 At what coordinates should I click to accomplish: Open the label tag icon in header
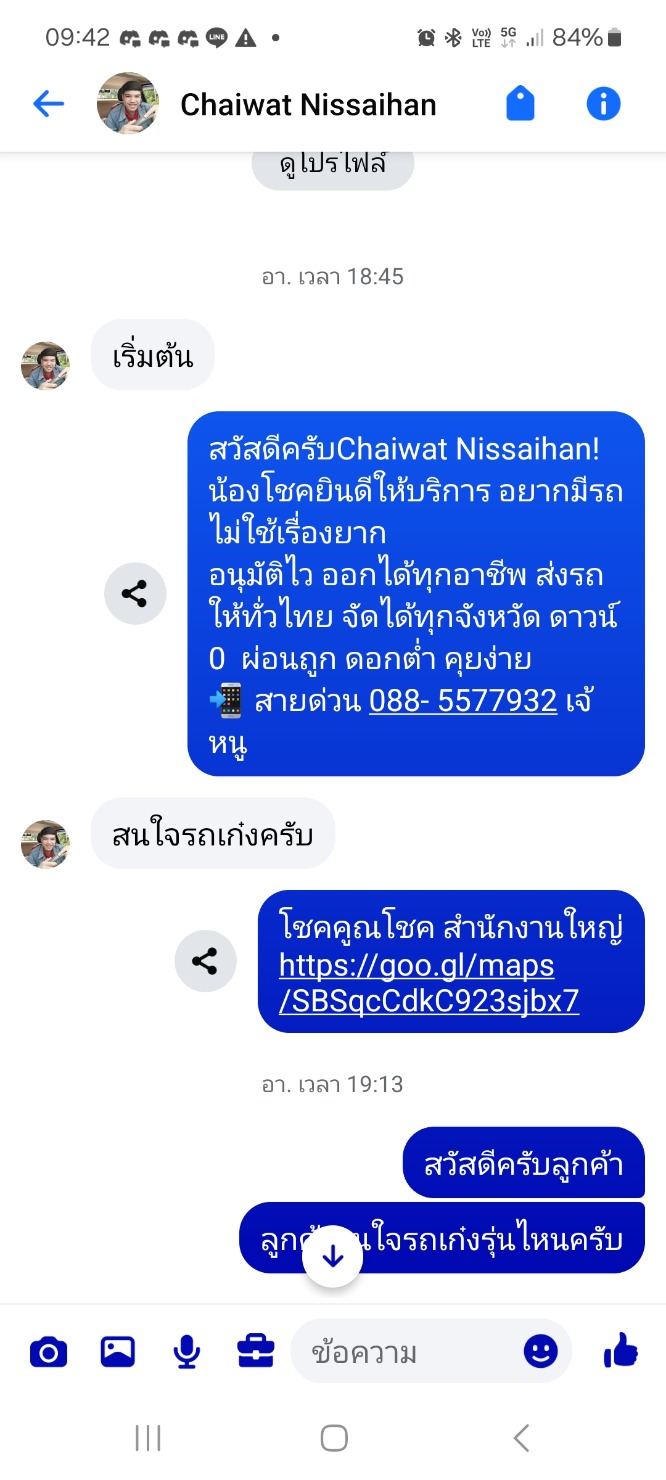tap(520, 103)
